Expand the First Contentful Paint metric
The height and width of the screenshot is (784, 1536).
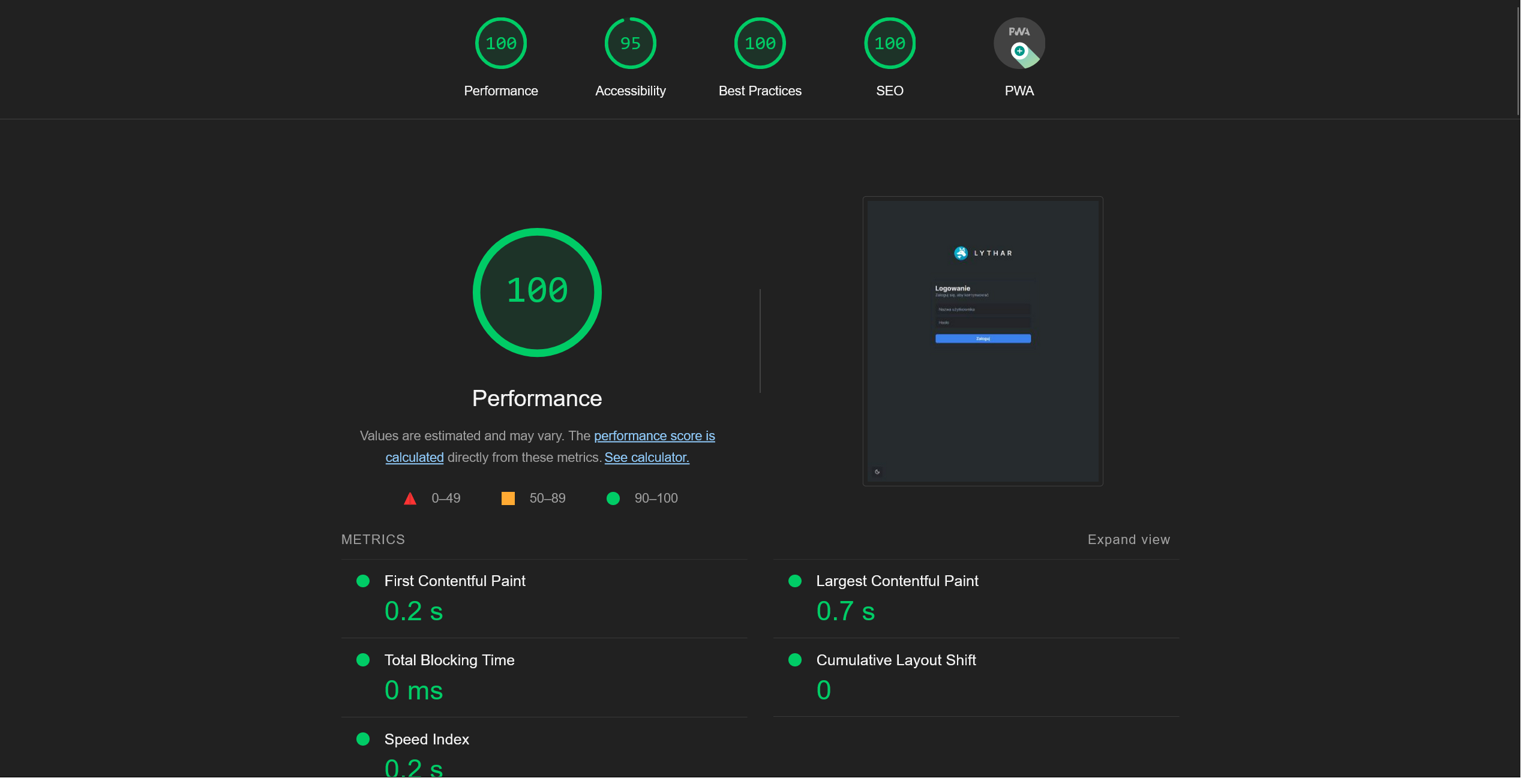pos(454,581)
